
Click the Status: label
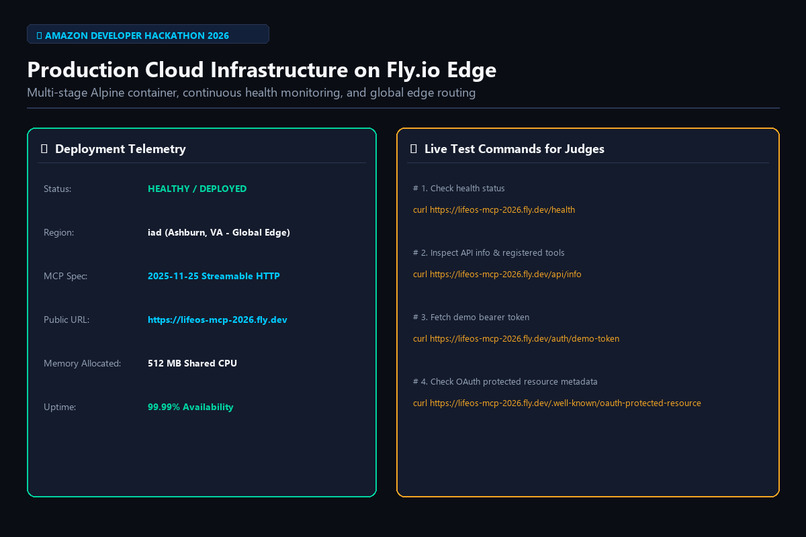point(58,189)
